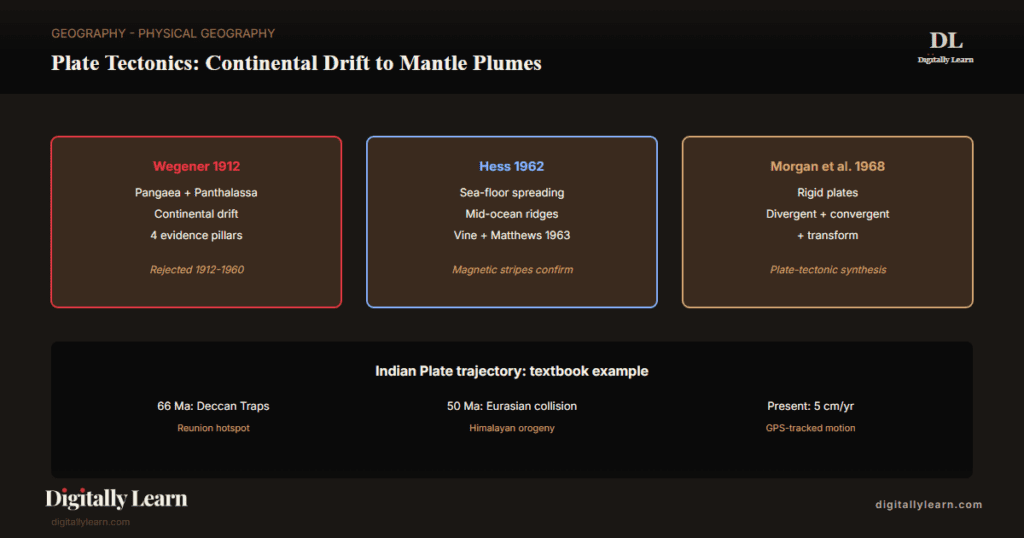Screen dimensions: 1024x538
Task: Select 'Present: 5 cm/yr' entry
Action: (810, 406)
